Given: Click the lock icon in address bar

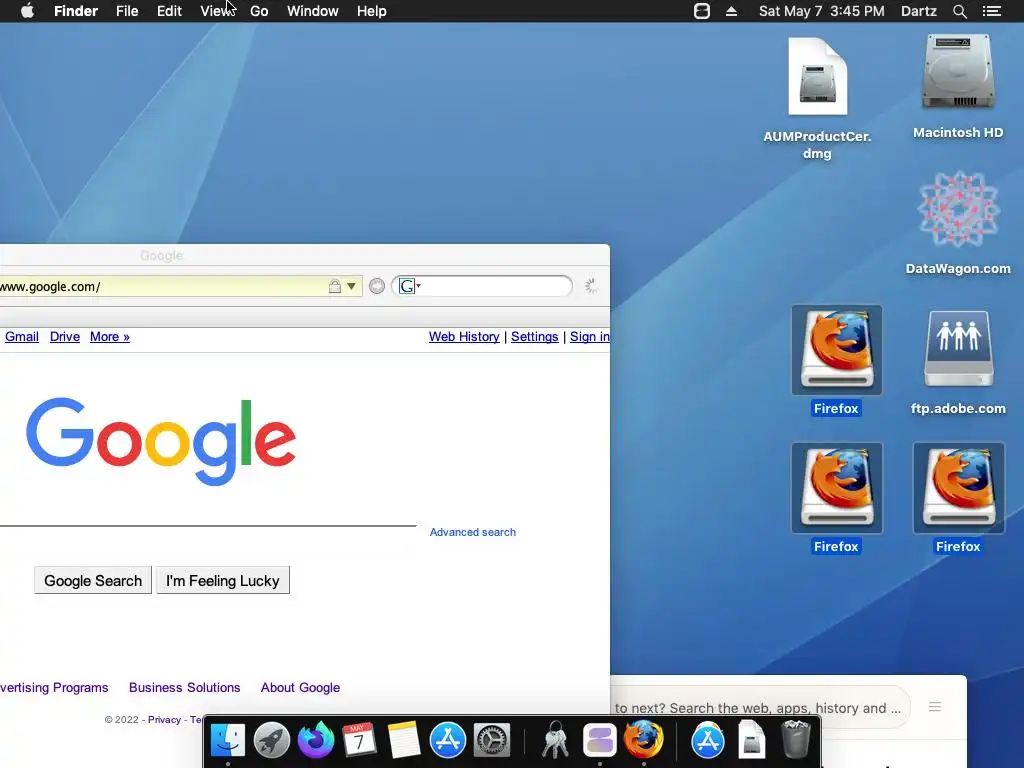Looking at the screenshot, I should [334, 286].
